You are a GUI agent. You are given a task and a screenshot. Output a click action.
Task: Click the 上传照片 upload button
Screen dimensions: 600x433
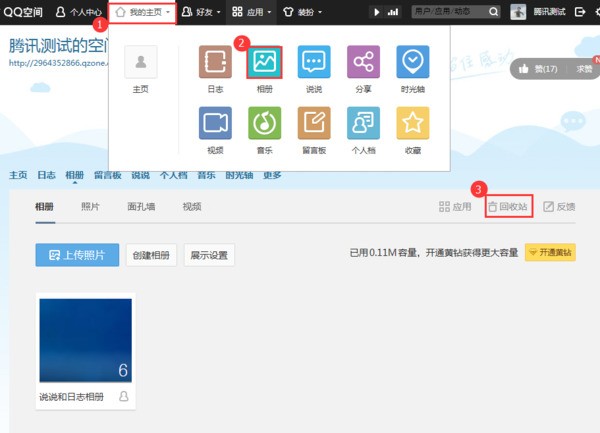coord(77,255)
